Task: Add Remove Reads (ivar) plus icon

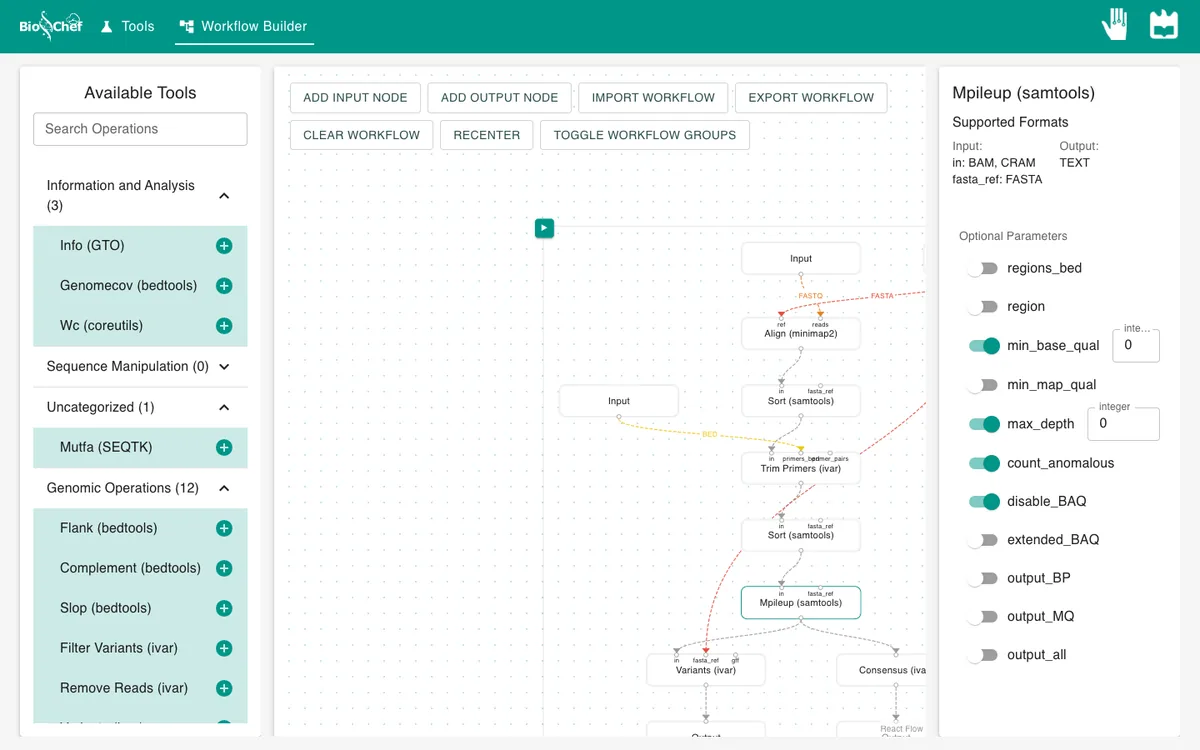Action: 224,688
